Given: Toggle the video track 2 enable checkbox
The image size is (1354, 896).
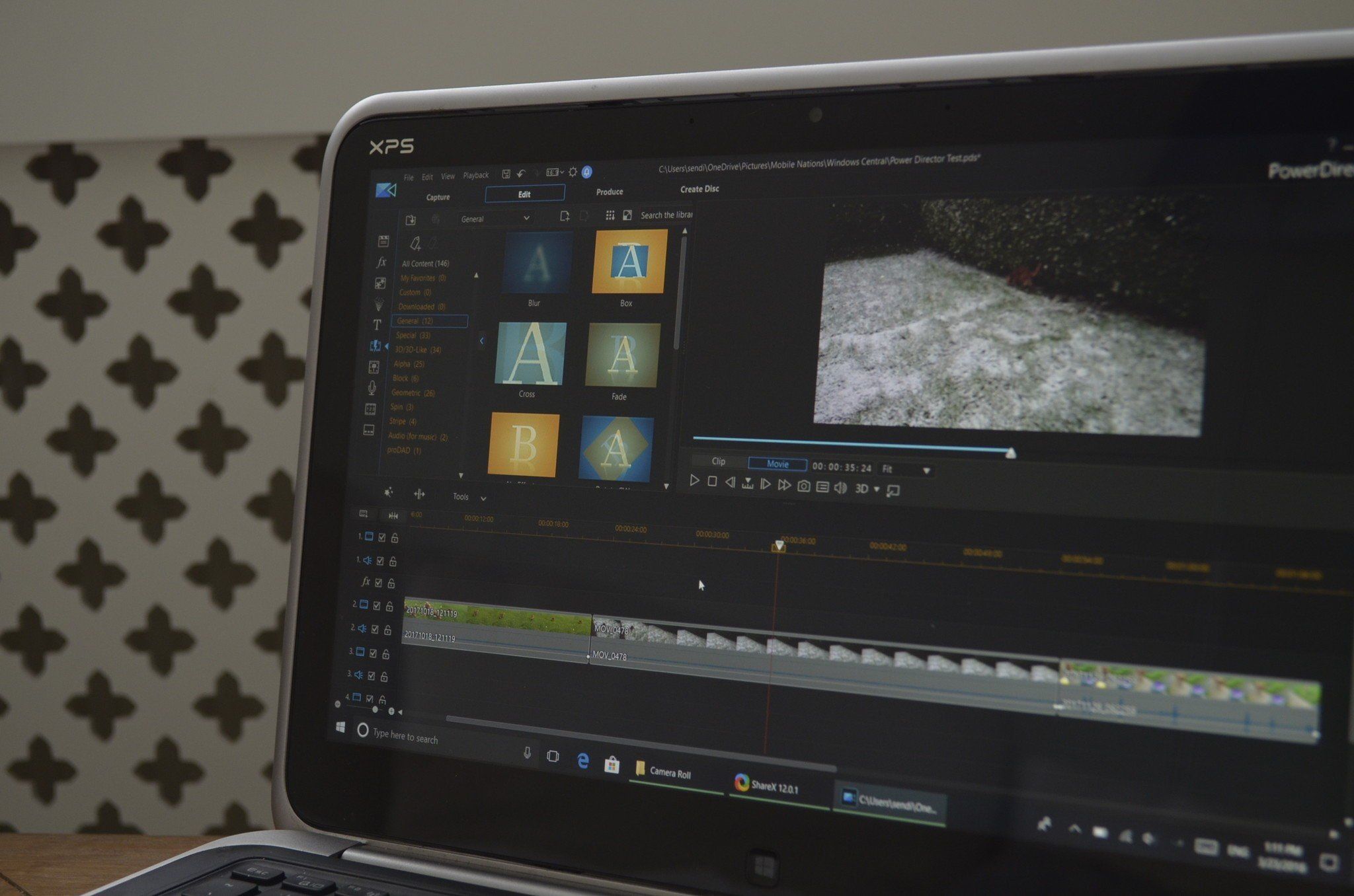Looking at the screenshot, I should (377, 606).
